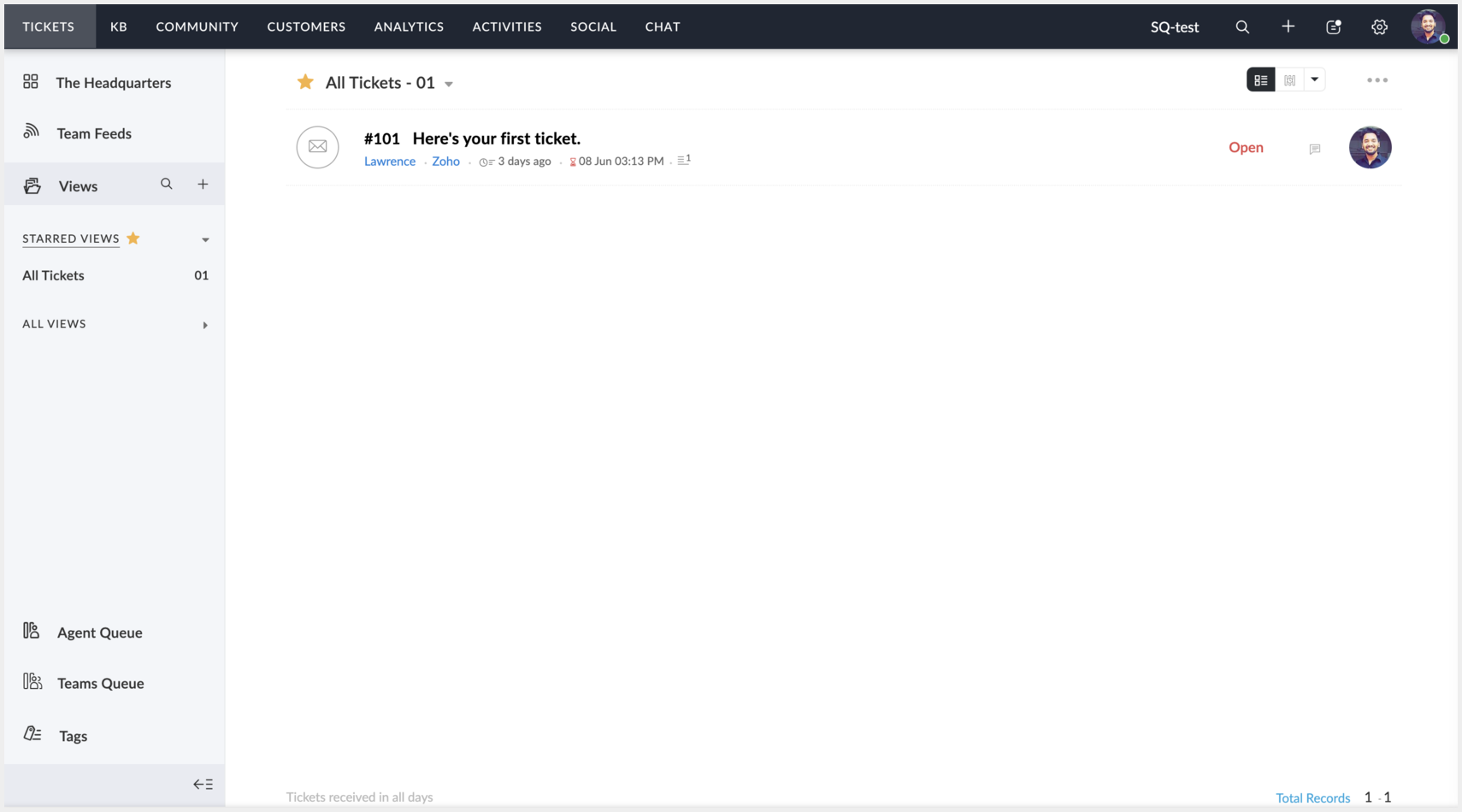
Task: Open the SQ-test department switcher
Action: click(1175, 27)
